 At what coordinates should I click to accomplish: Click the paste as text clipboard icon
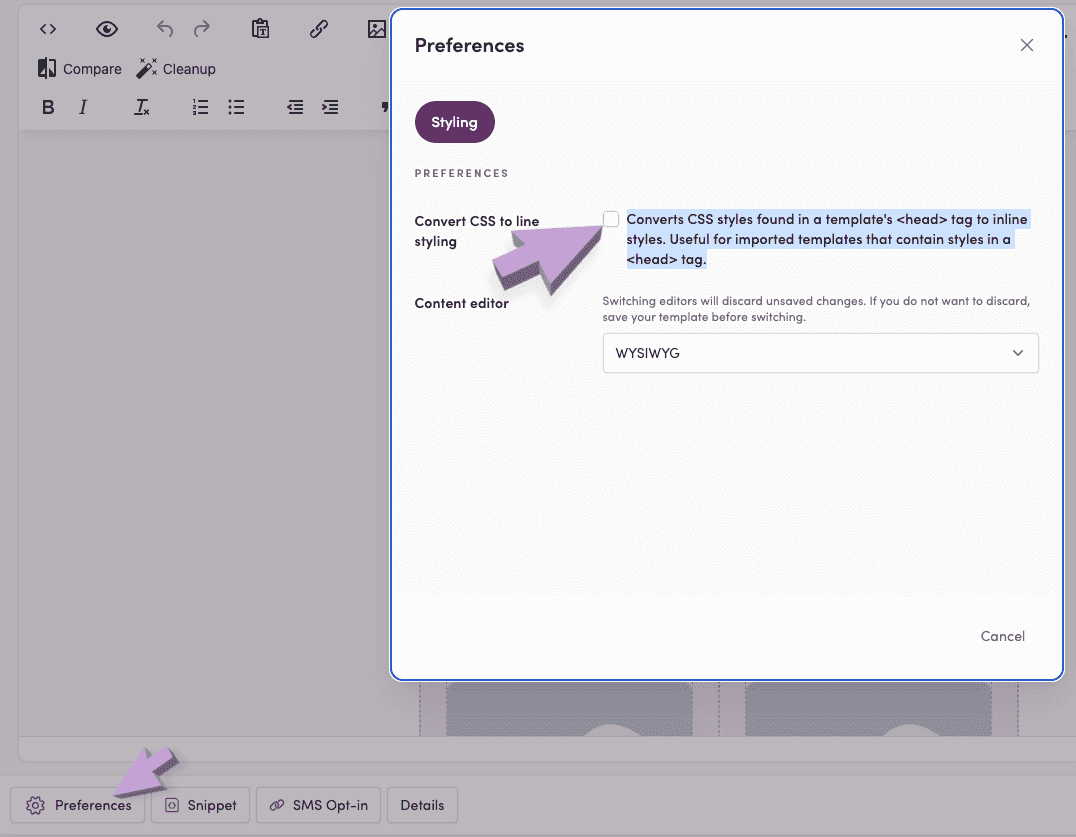pos(261,29)
